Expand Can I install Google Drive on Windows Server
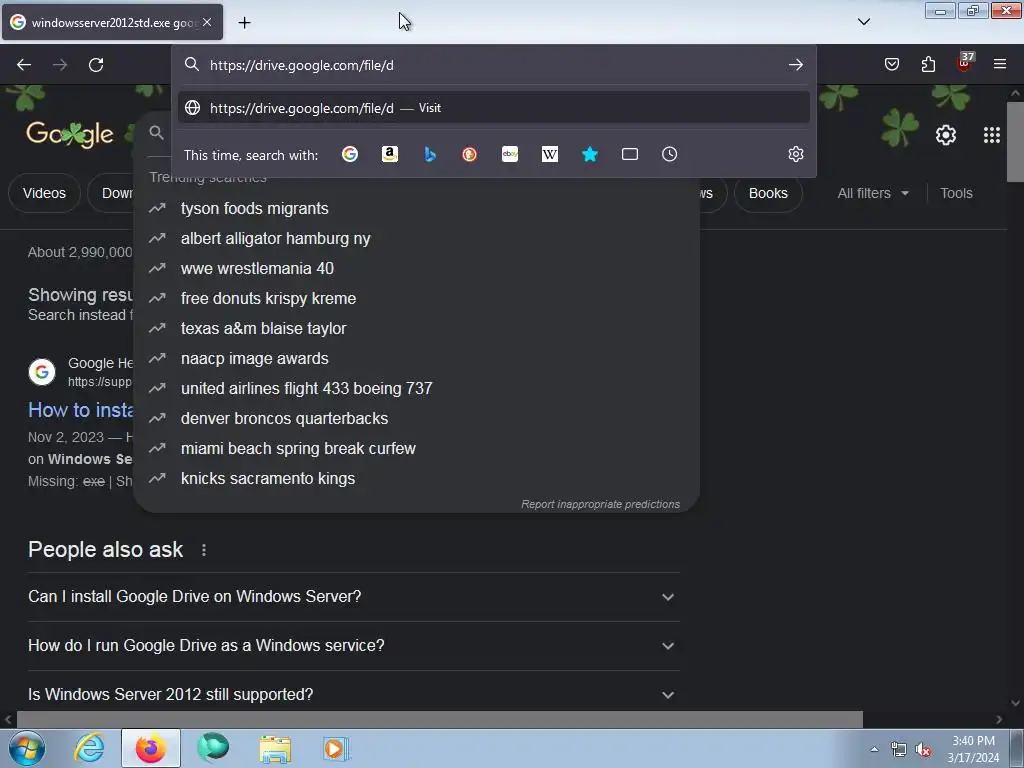 pos(353,597)
